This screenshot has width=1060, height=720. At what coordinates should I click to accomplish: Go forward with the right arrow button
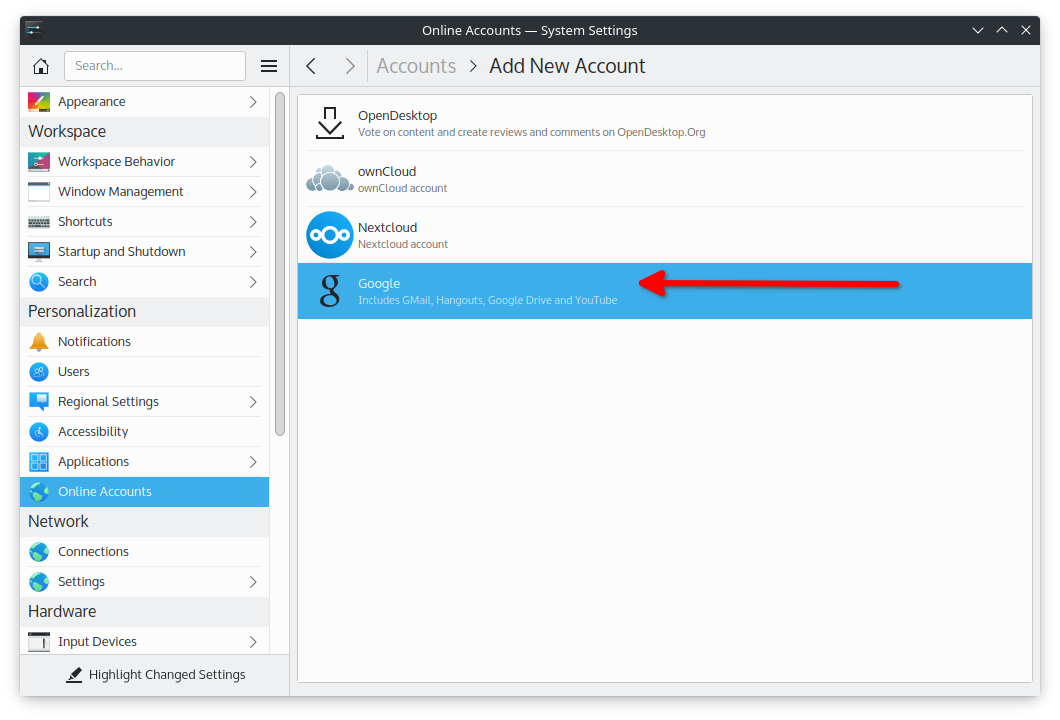[350, 66]
